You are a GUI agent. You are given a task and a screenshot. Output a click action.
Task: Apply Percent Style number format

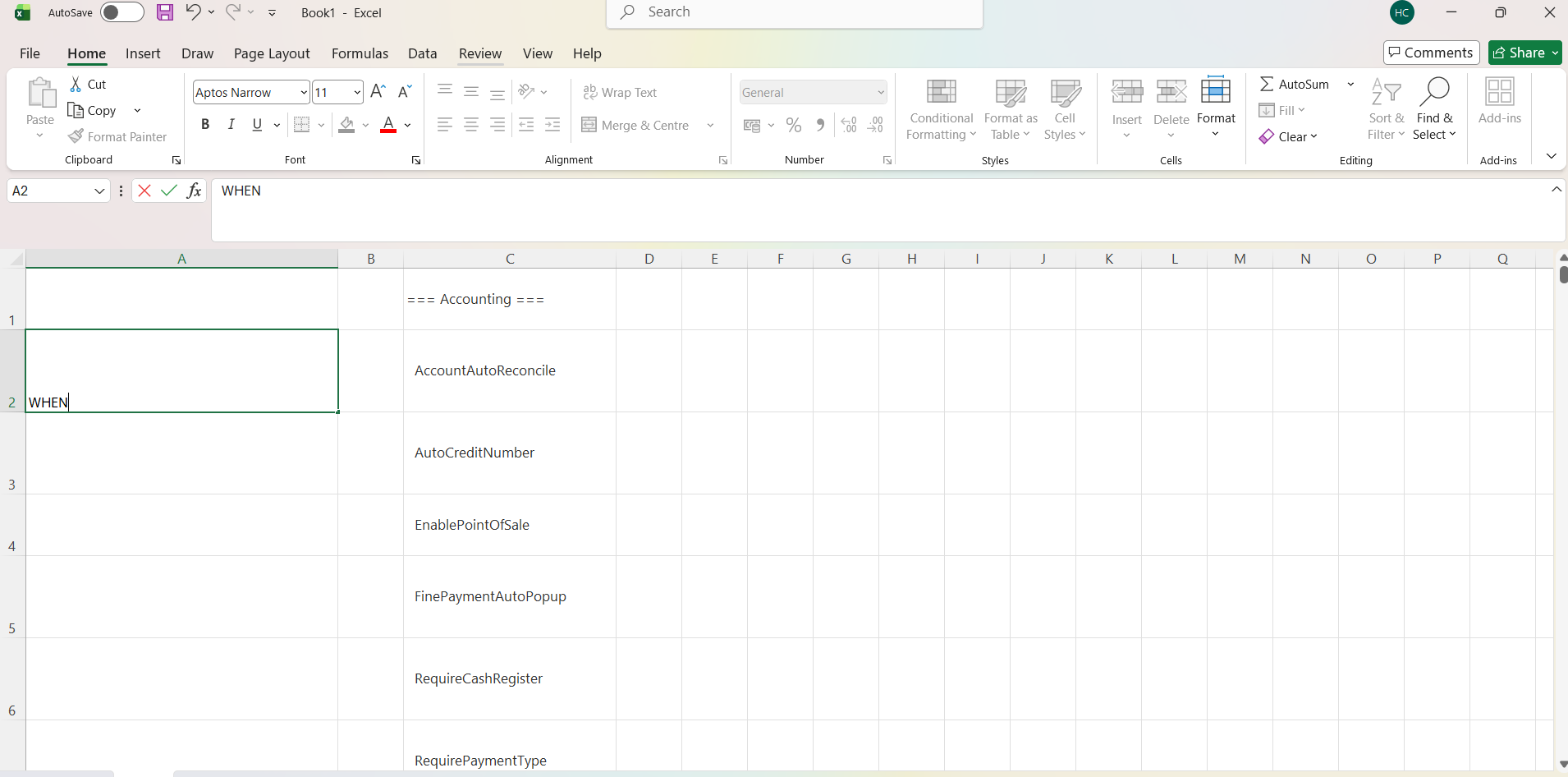click(x=793, y=125)
